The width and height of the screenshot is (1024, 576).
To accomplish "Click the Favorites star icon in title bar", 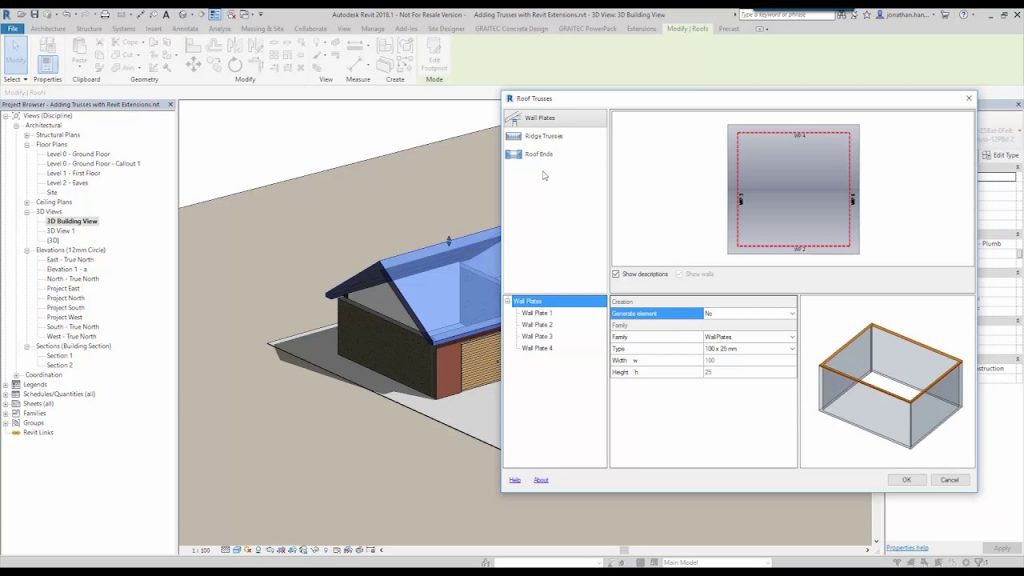I will [867, 14].
